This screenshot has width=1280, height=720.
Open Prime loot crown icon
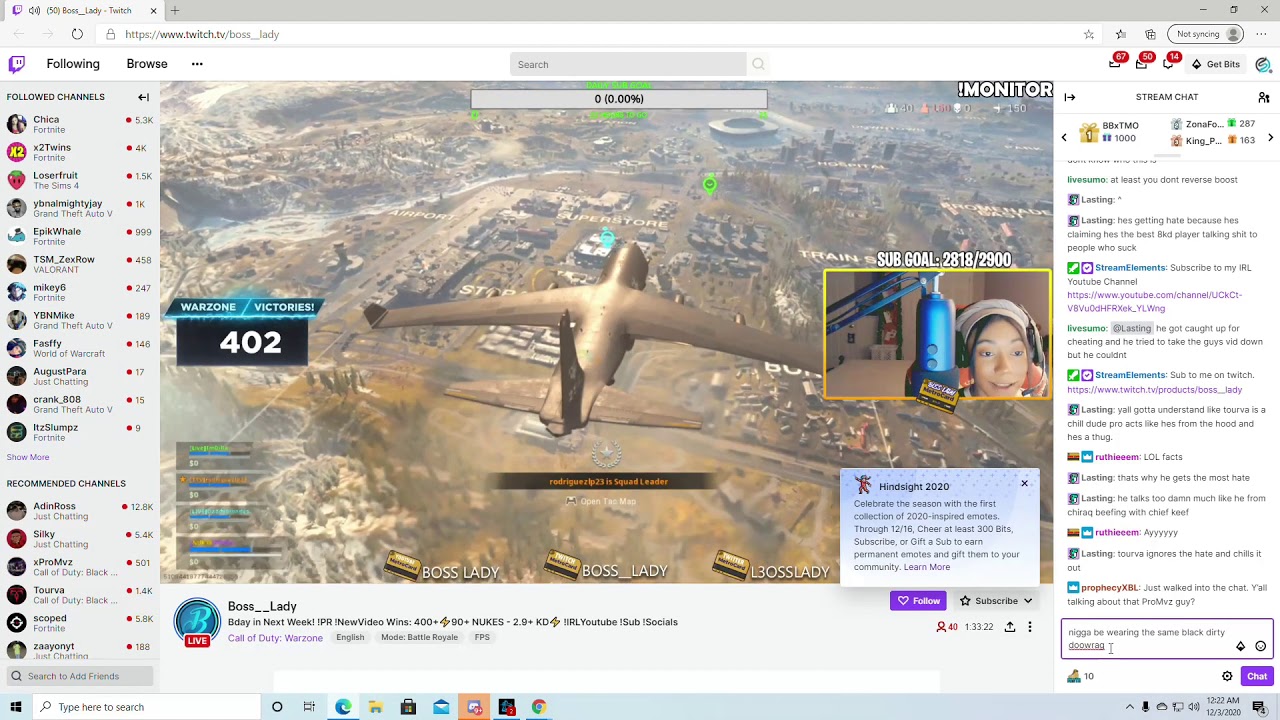[1115, 64]
